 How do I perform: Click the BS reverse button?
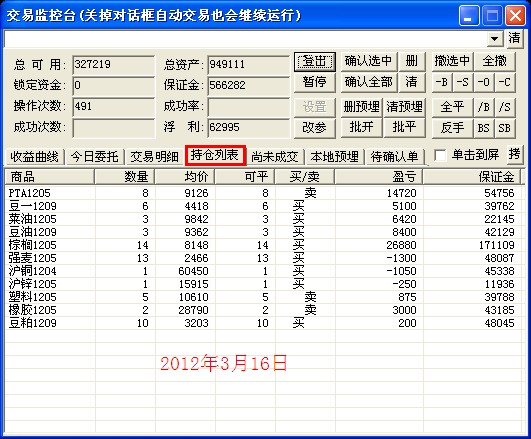(x=484, y=128)
